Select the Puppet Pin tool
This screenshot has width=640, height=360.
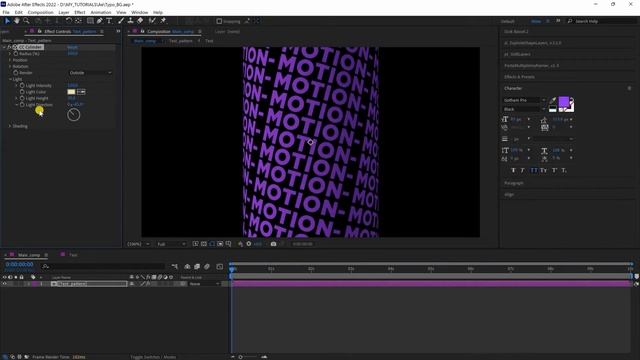click(x=163, y=21)
